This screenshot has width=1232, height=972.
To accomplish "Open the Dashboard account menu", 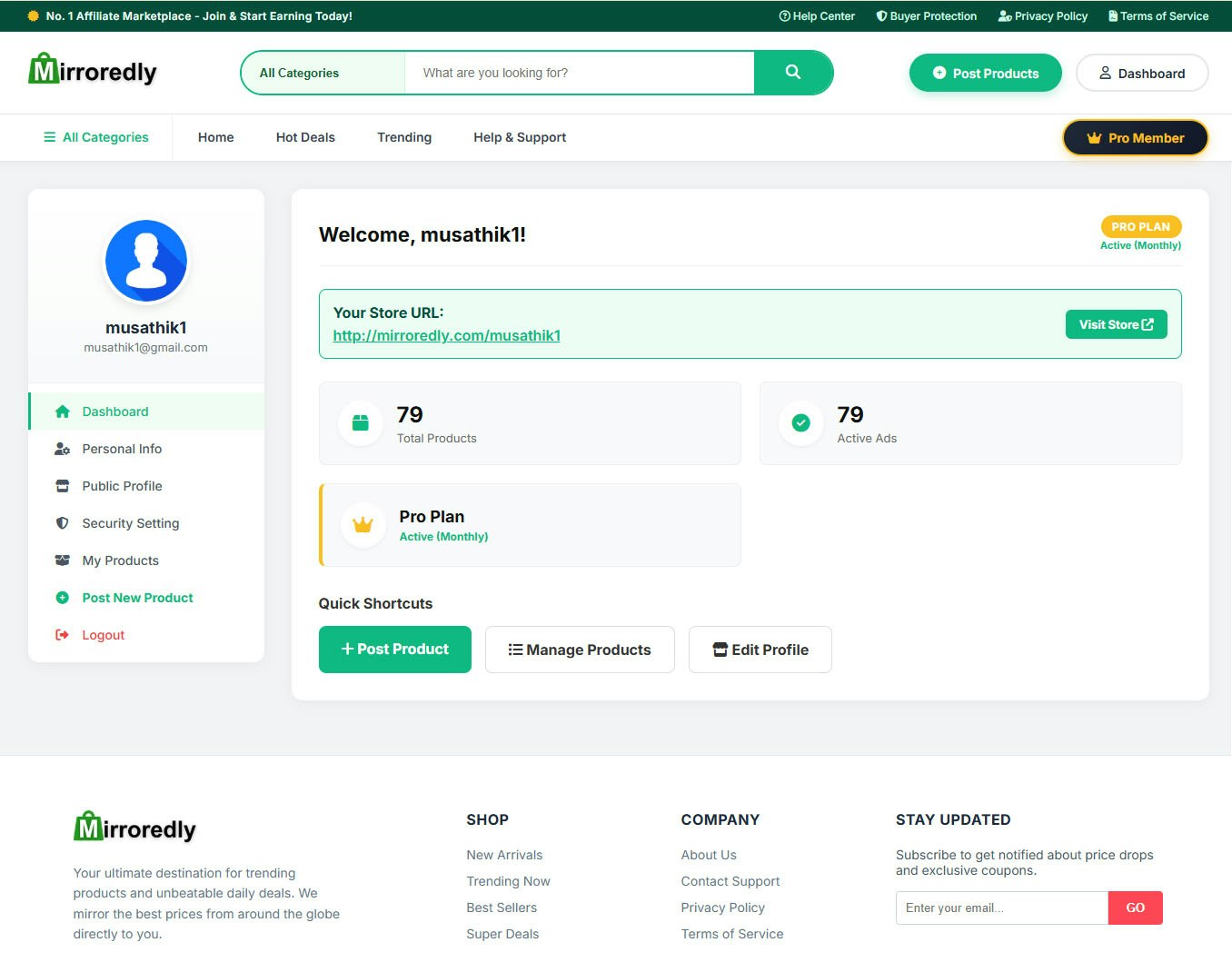I will 1142,73.
